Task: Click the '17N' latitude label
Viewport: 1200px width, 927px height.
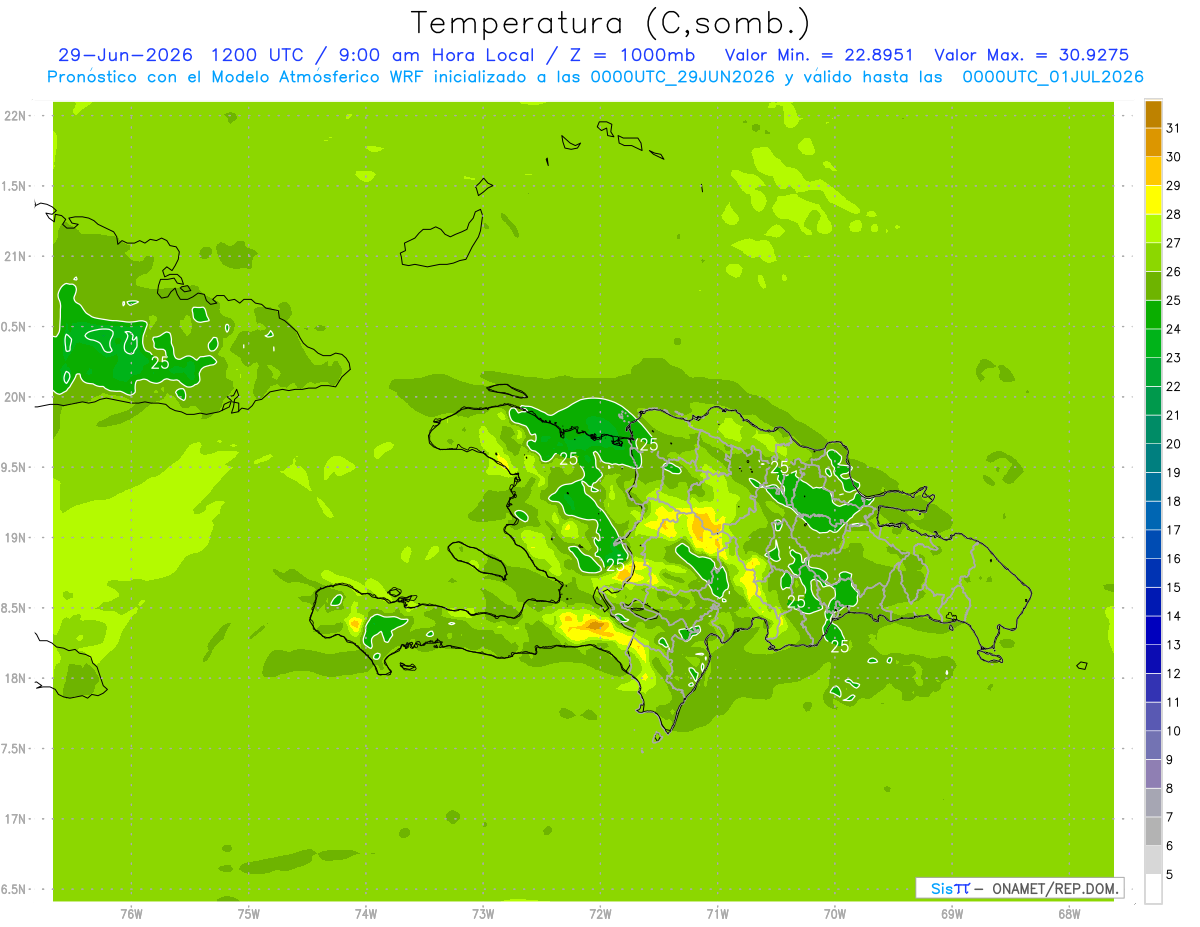Action: 14,819
